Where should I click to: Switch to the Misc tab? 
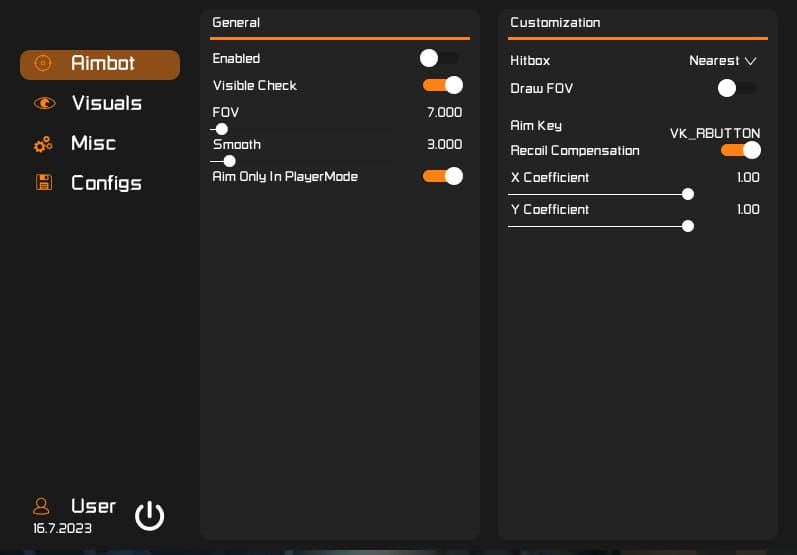click(x=93, y=143)
